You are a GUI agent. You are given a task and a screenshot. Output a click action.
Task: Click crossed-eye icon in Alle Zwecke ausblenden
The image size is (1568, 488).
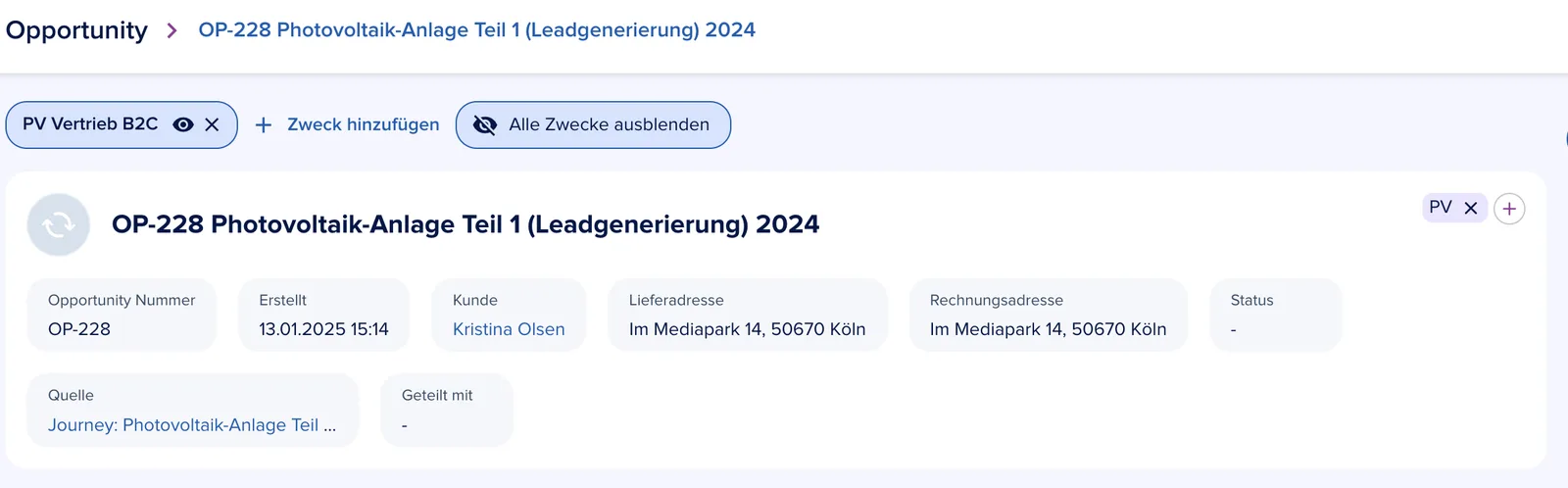click(x=484, y=124)
